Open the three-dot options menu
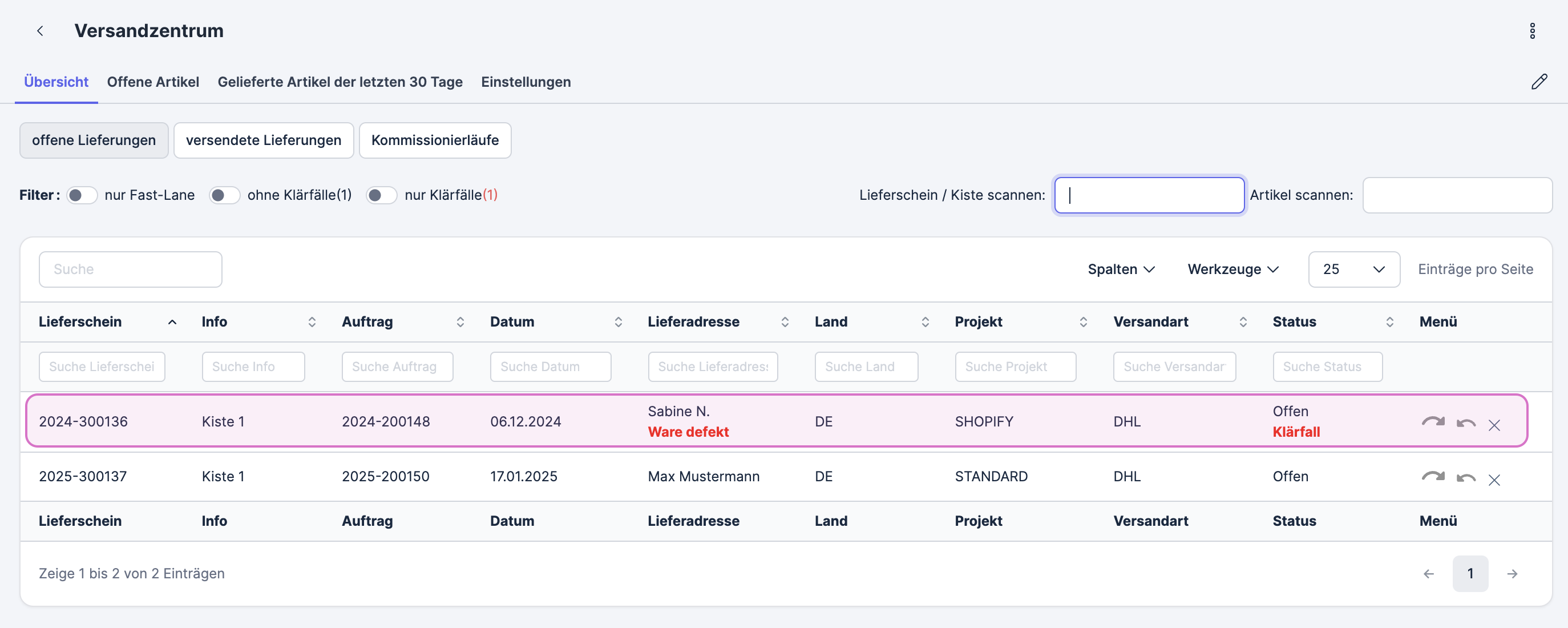Screen dimensions: 1568x628 tap(1532, 31)
